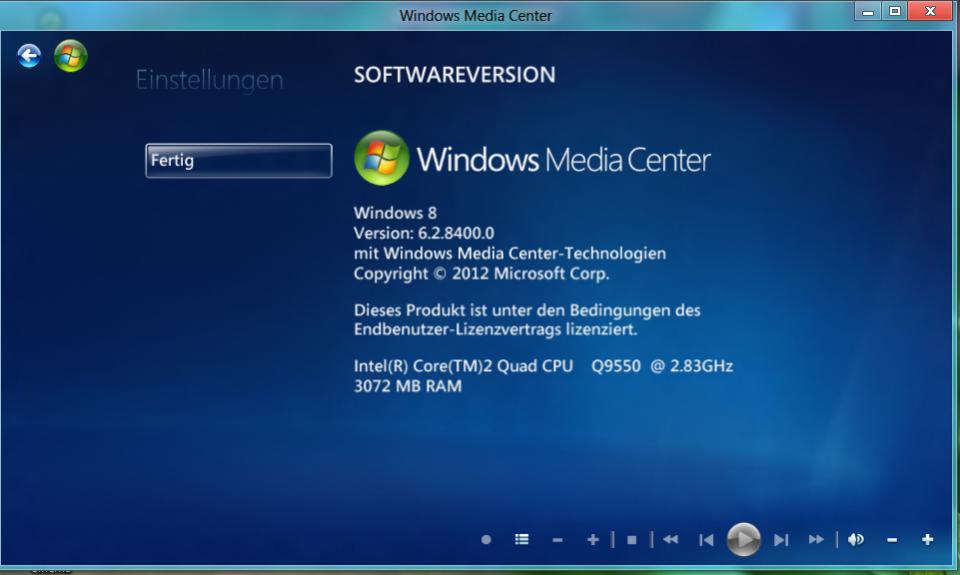Rewind with the double-left arrows
The height and width of the screenshot is (575, 960).
tap(670, 539)
